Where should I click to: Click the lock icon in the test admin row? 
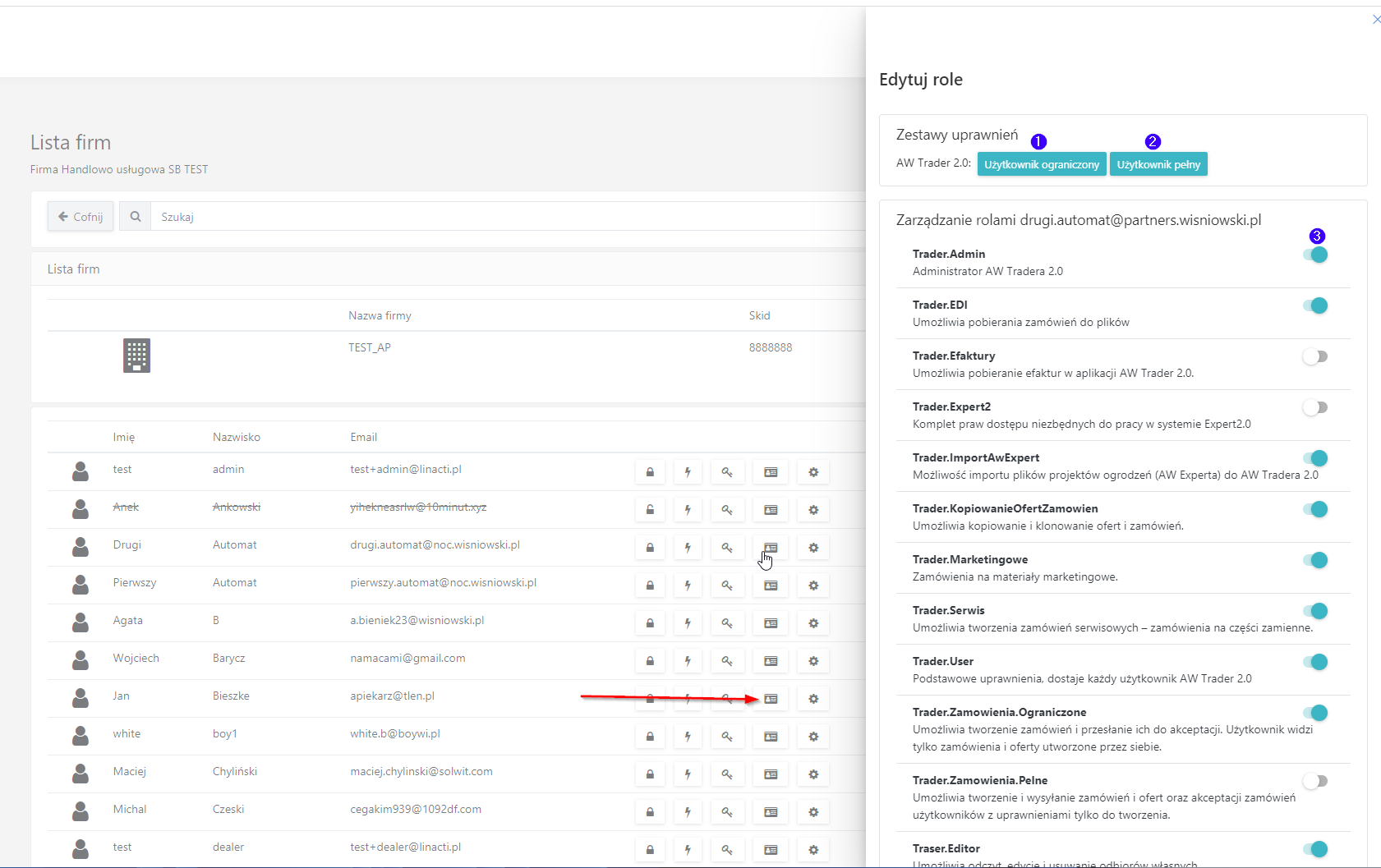point(650,472)
